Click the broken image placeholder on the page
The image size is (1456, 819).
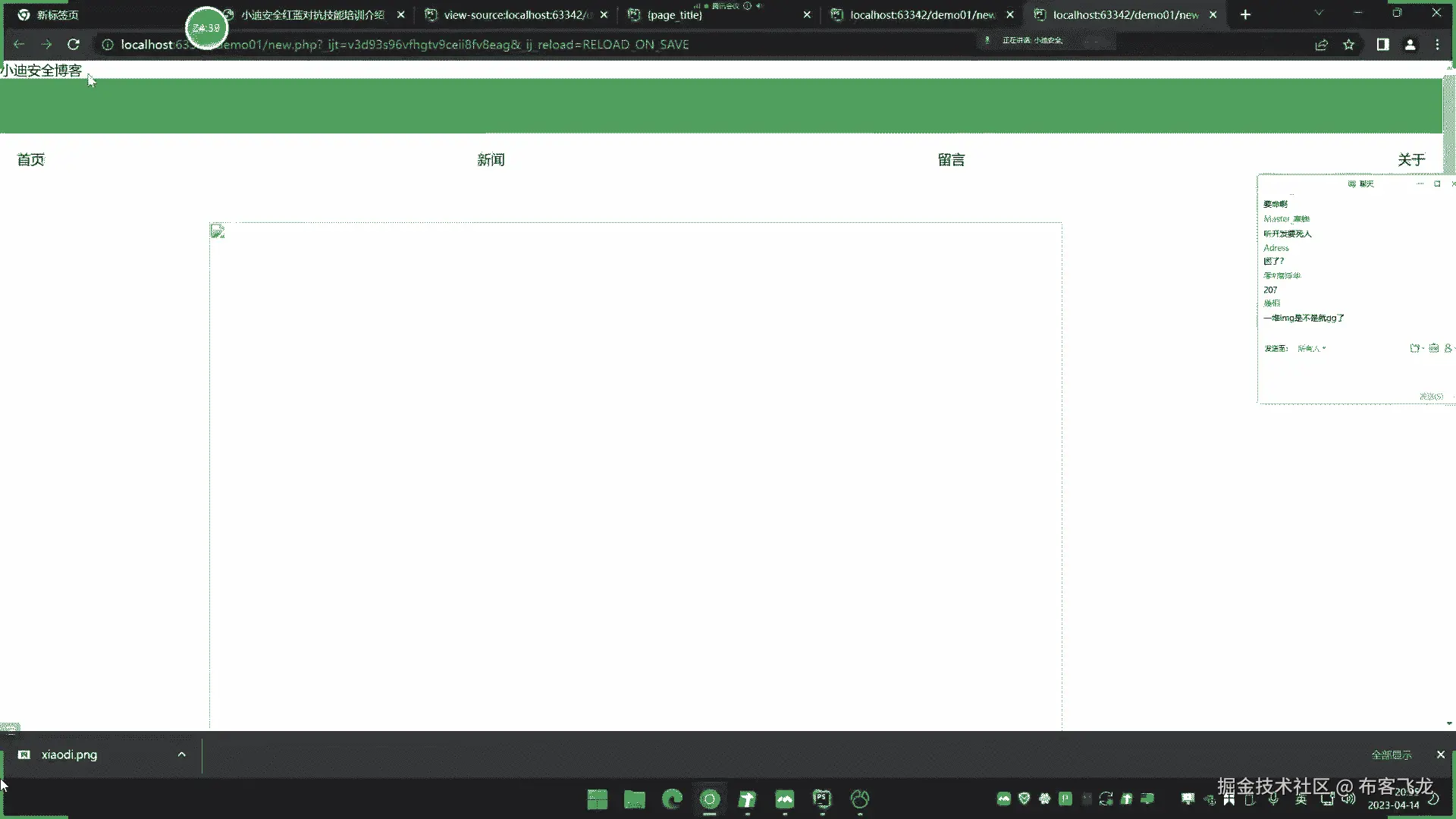218,231
